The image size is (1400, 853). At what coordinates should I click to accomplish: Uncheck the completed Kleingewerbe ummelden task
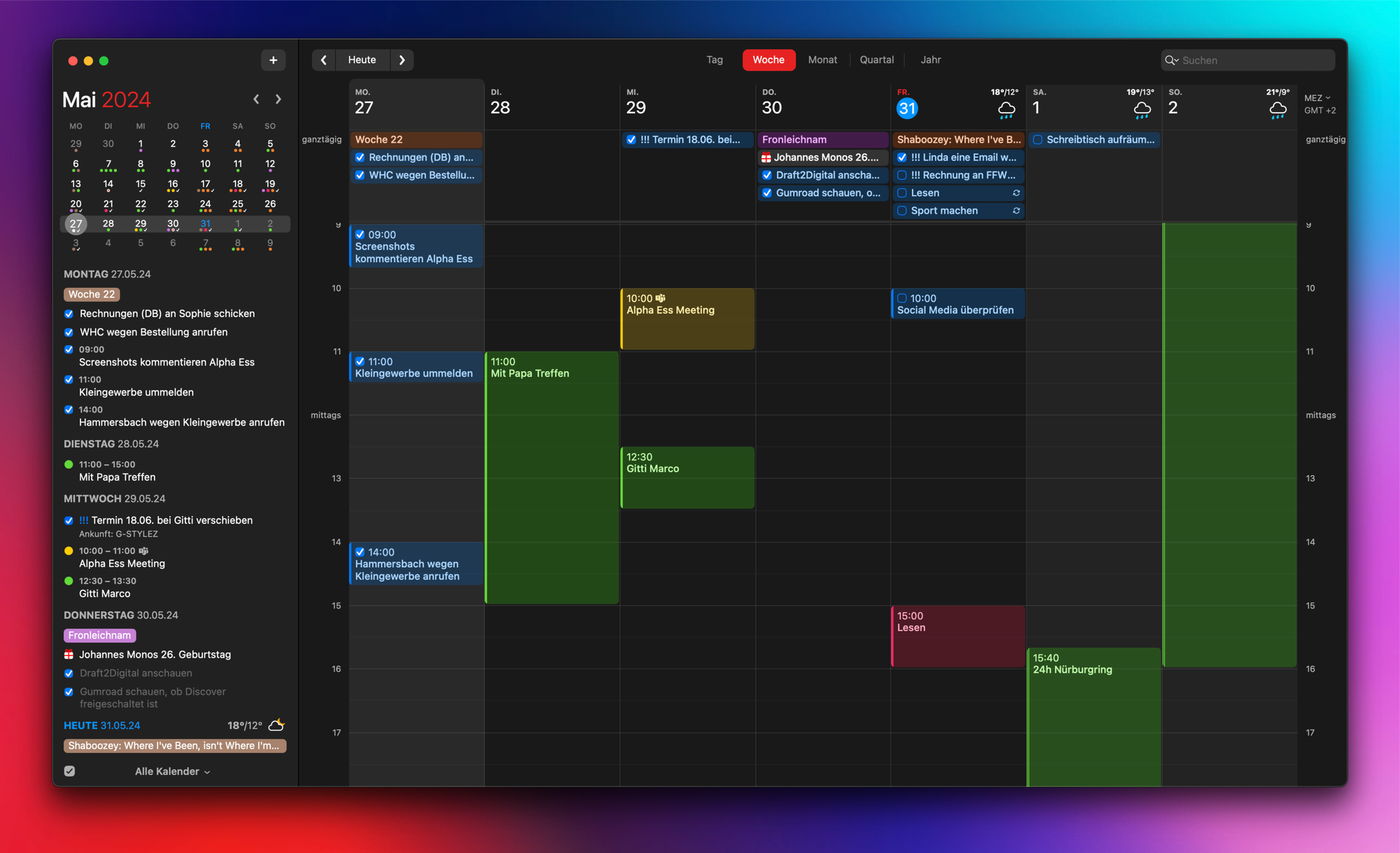(360, 361)
